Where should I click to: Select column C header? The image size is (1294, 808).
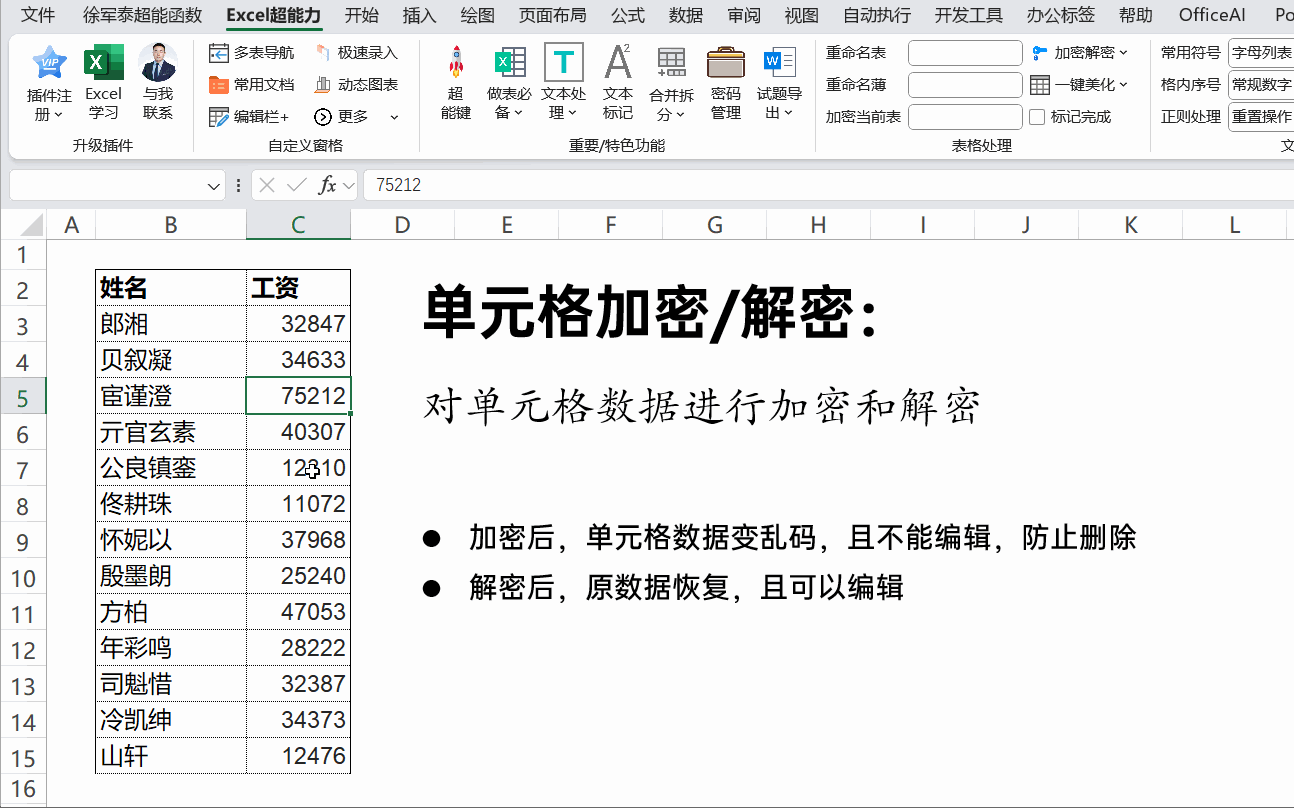tap(298, 225)
